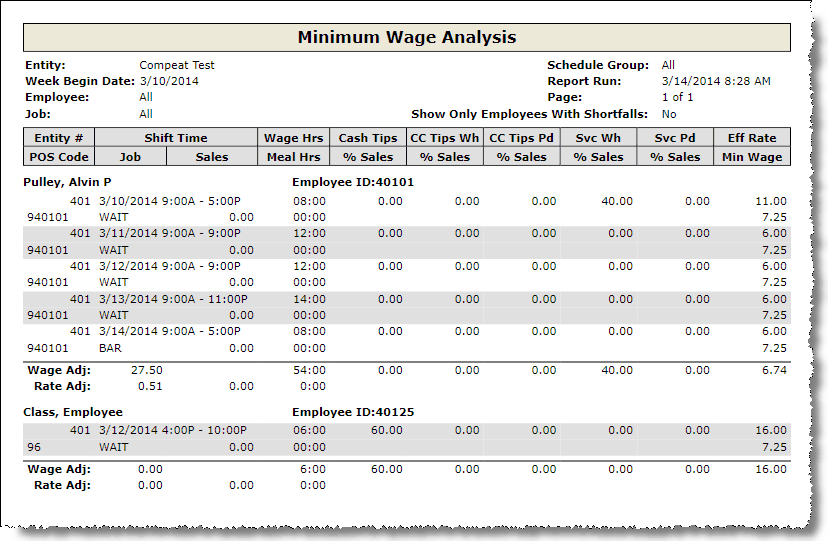Screen dimensions: 828x541
Task: Select the CC Tips Wh column header
Action: click(444, 138)
